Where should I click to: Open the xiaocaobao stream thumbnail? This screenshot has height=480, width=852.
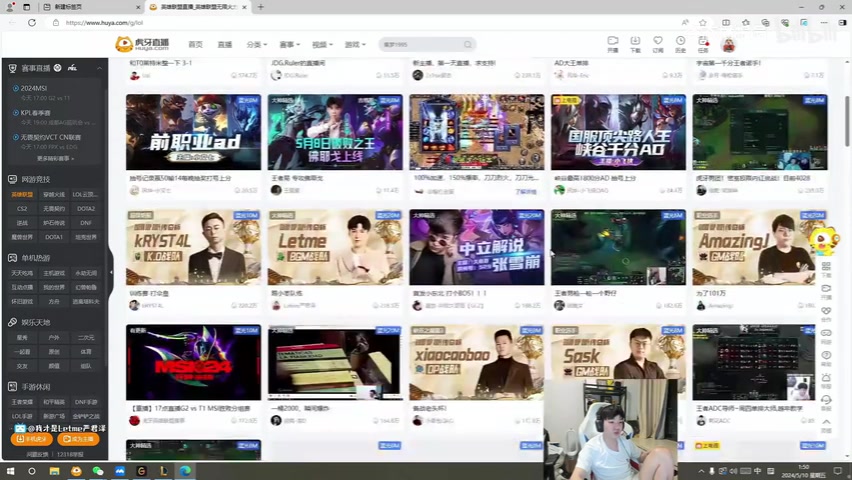pos(477,363)
